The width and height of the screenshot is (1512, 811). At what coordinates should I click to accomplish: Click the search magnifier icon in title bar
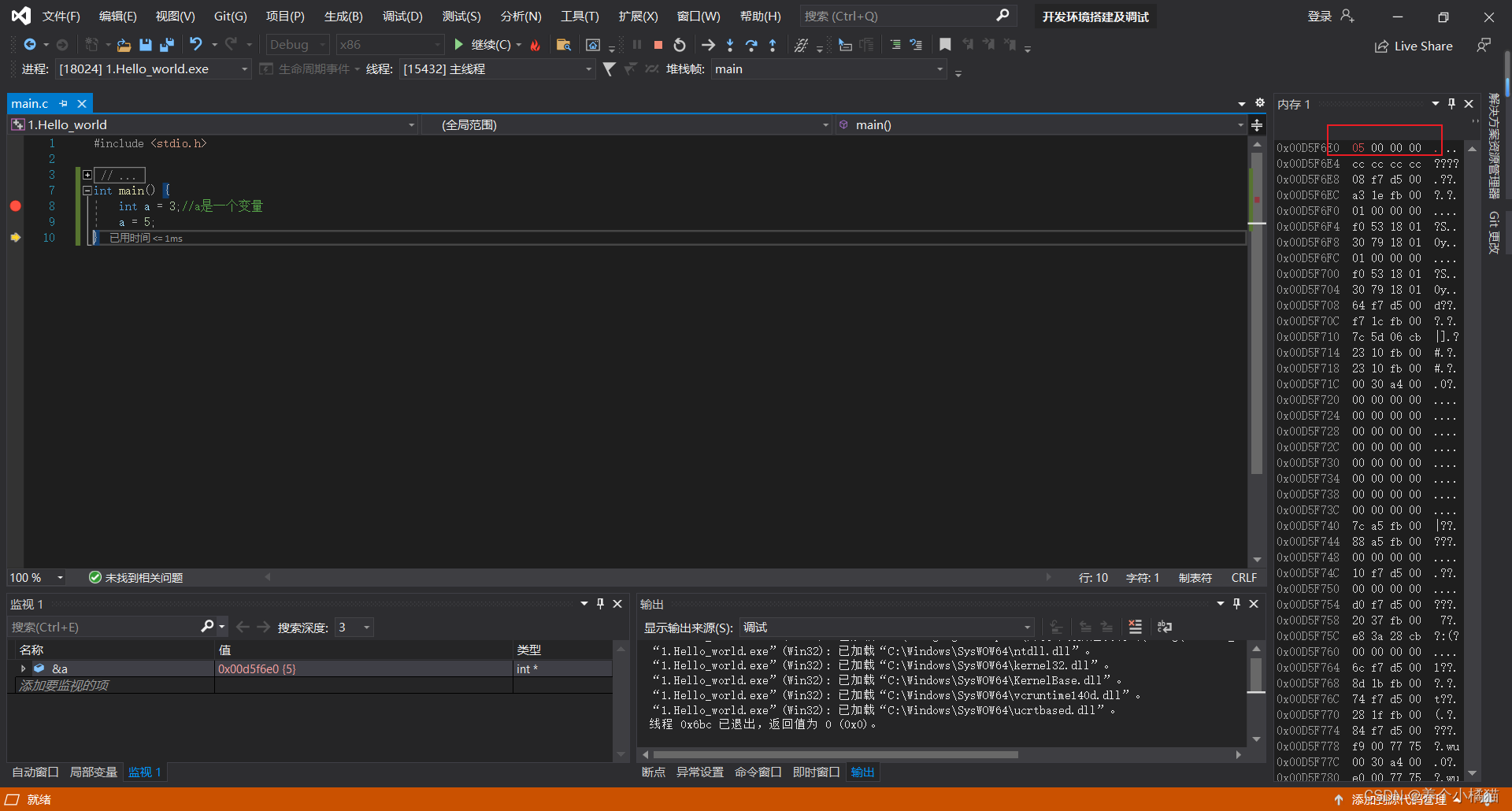(1002, 16)
